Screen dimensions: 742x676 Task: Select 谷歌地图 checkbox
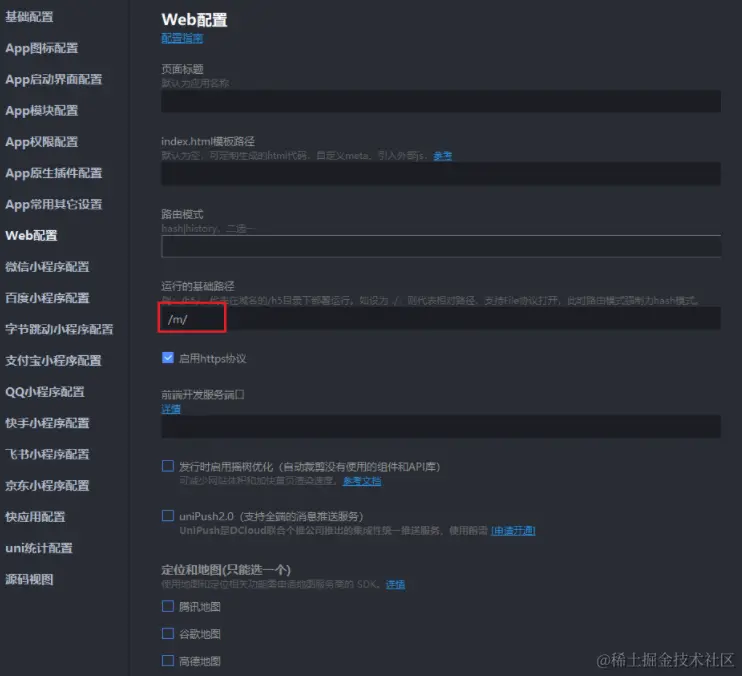pyautogui.click(x=168, y=633)
